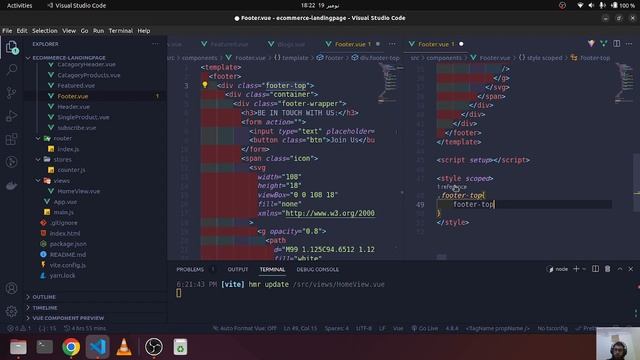
Task: Split the terminal panel
Action: [x=595, y=269]
